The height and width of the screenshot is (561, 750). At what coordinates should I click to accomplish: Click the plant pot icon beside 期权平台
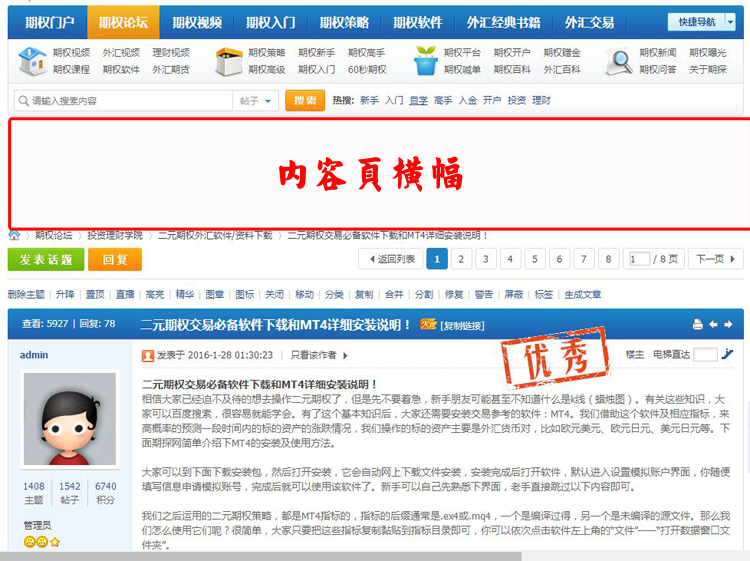coord(425,61)
